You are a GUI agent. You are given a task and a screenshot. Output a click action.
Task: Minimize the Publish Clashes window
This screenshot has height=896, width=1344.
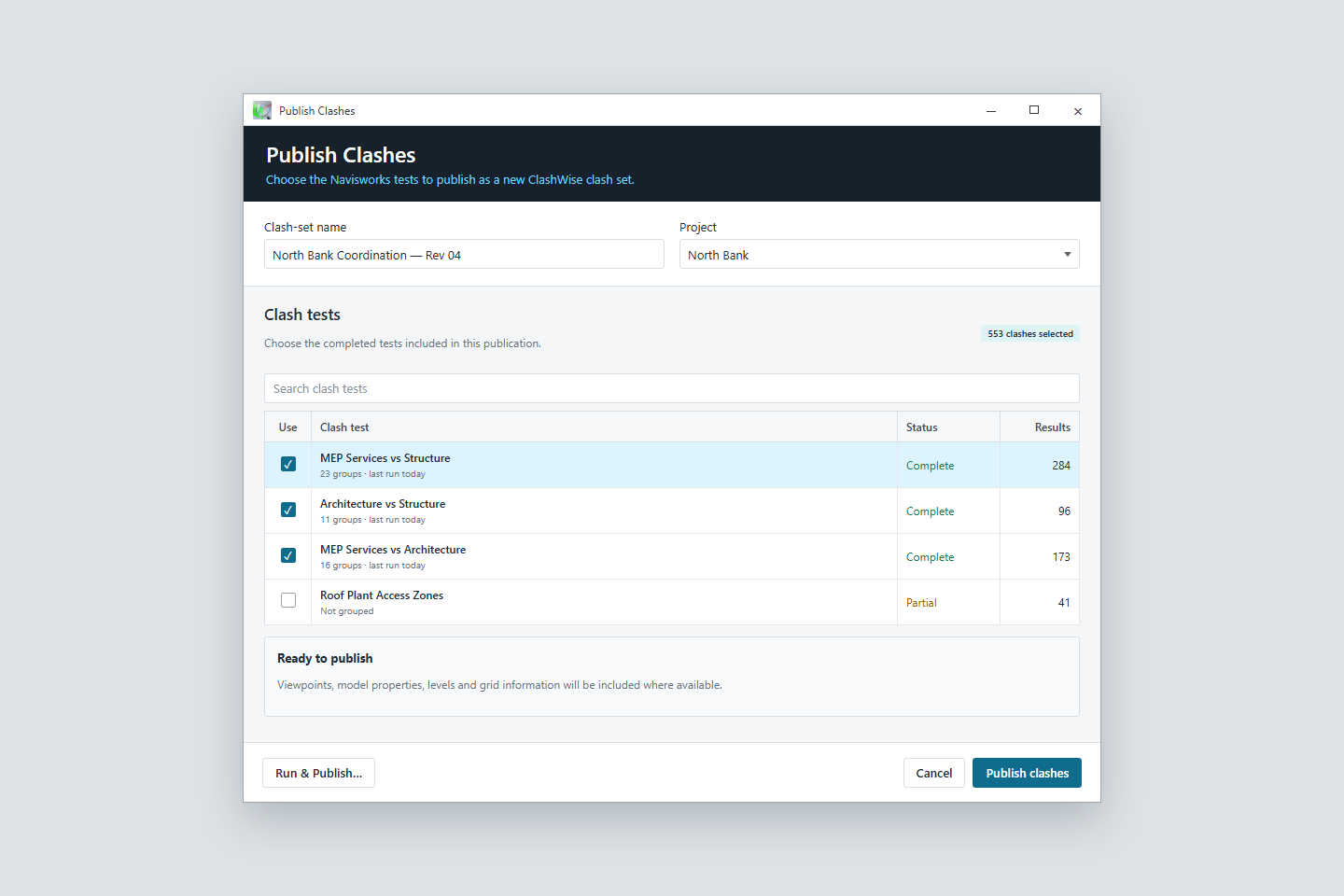pos(991,110)
